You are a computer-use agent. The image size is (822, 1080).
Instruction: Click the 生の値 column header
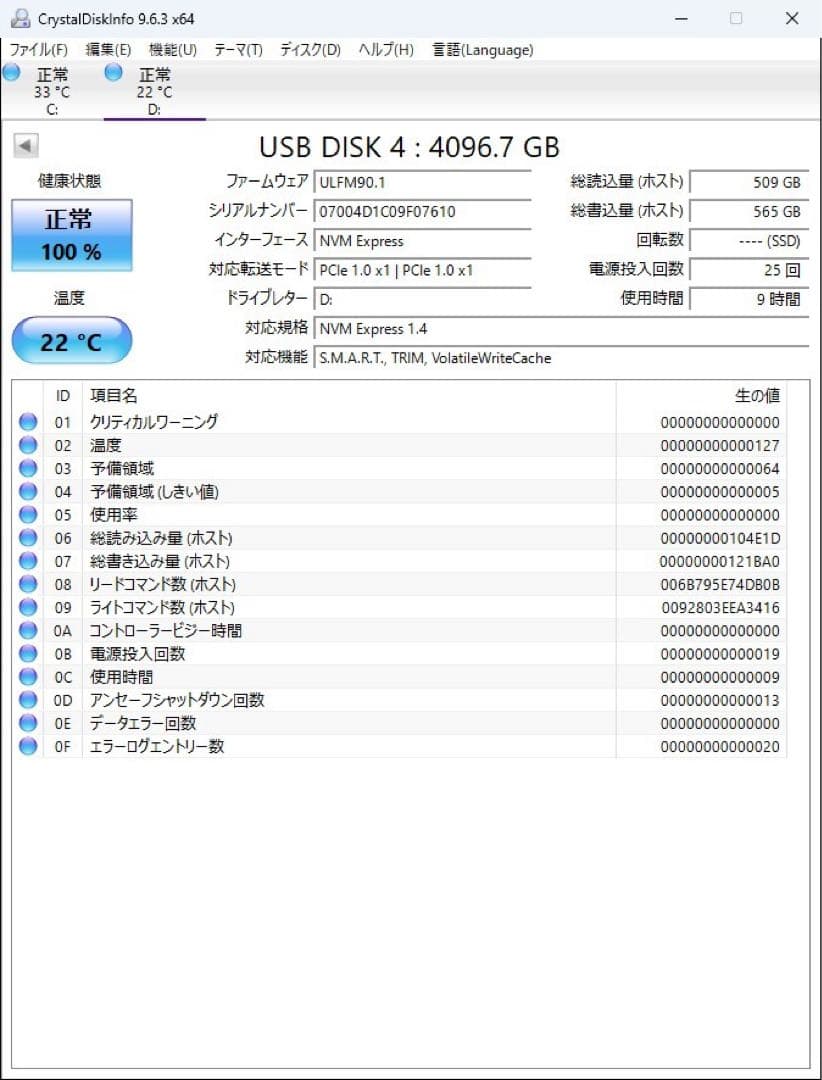701,395
